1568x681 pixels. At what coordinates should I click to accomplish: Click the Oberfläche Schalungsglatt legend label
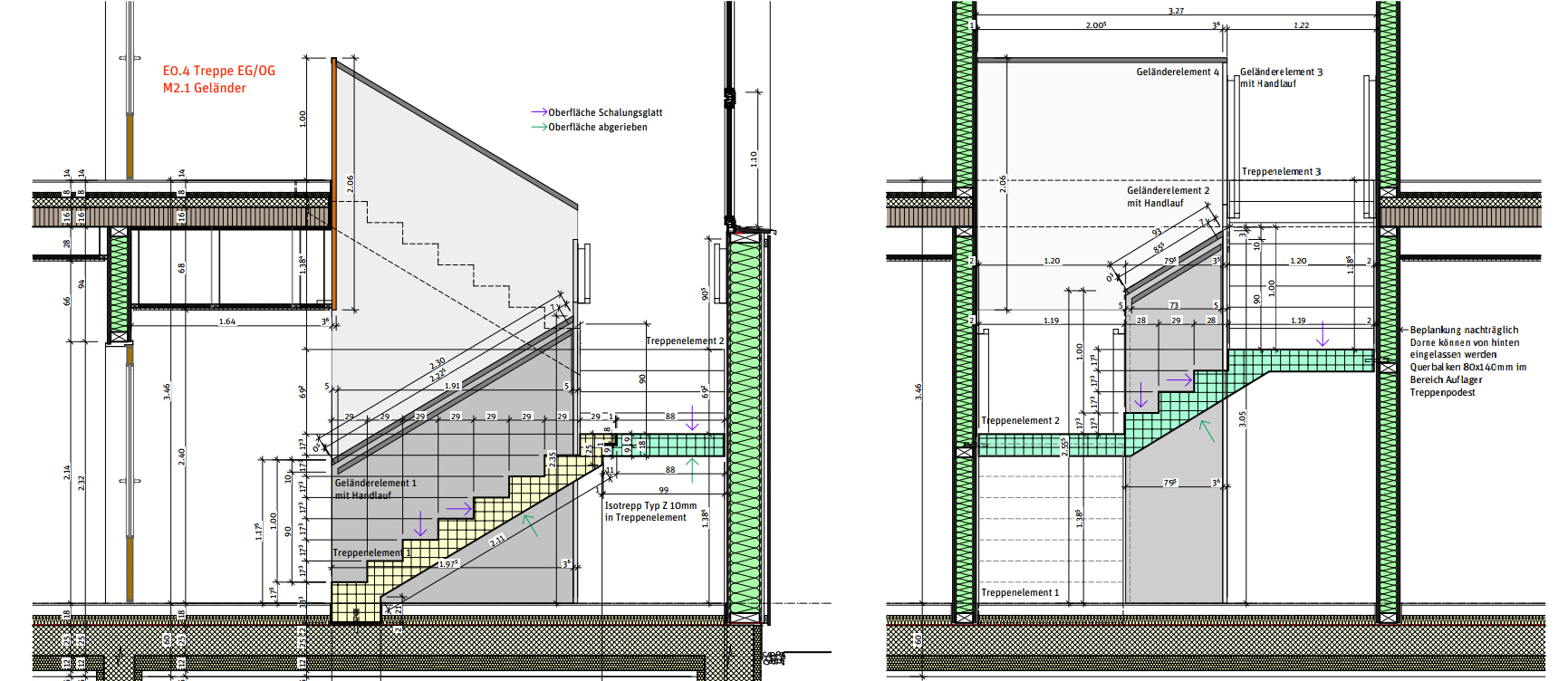pyautogui.click(x=605, y=112)
